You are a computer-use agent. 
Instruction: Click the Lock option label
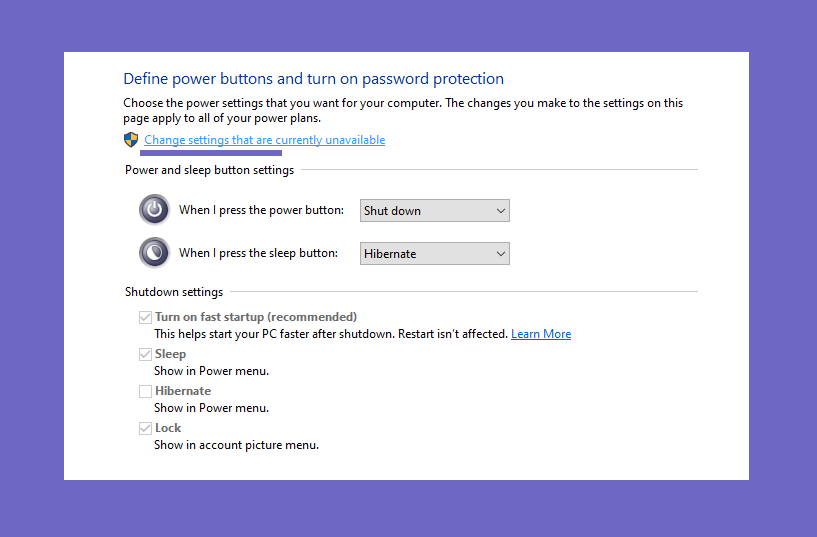pyautogui.click(x=168, y=428)
